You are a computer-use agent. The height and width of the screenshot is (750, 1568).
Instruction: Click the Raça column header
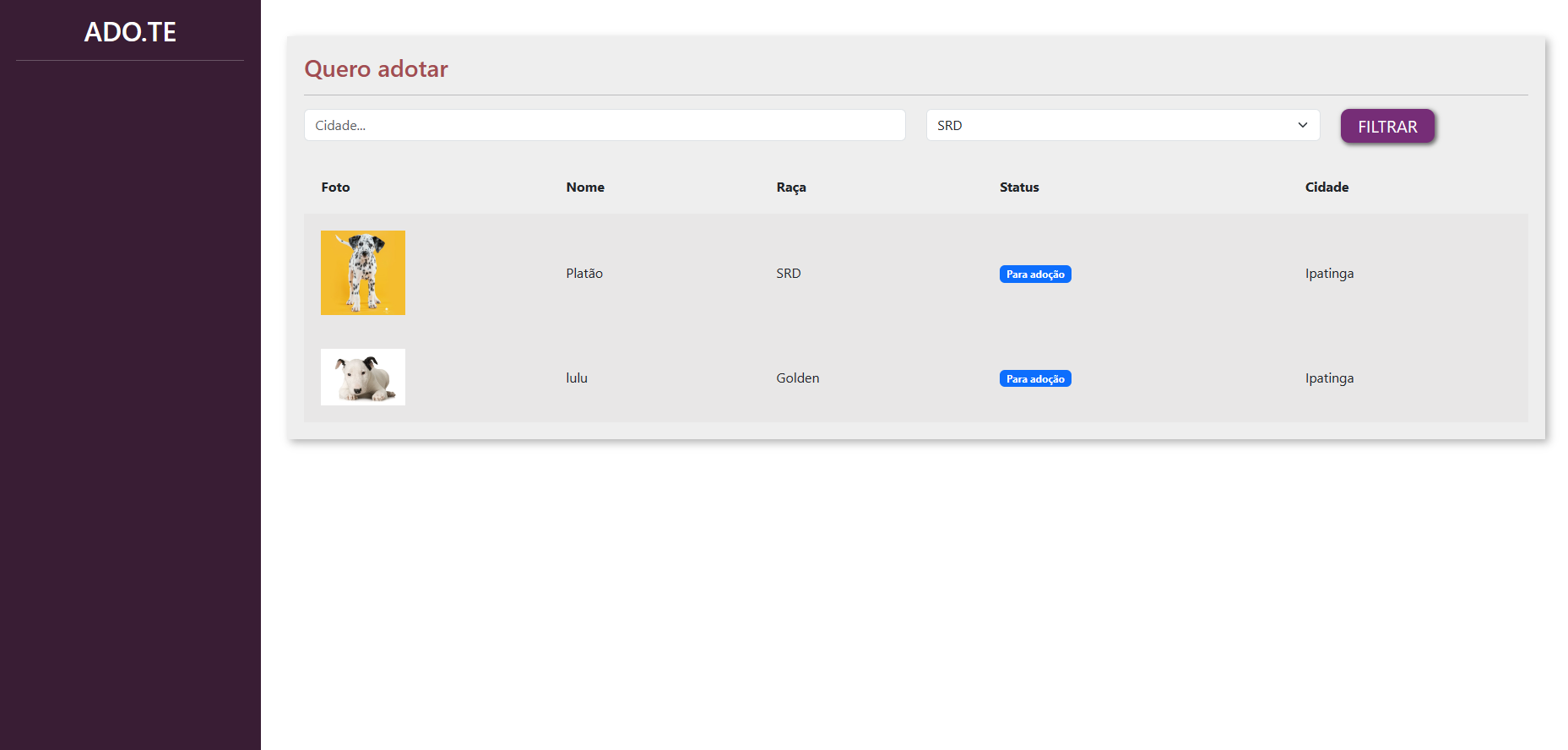[791, 187]
